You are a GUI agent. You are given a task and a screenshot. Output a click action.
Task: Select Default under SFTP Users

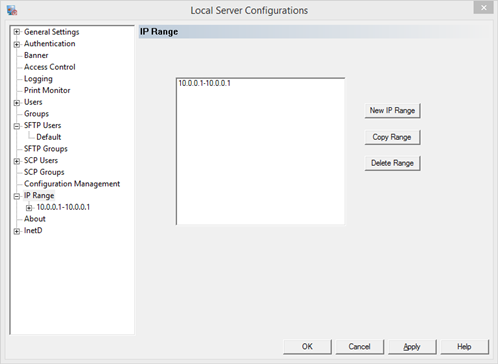pyautogui.click(x=49, y=137)
